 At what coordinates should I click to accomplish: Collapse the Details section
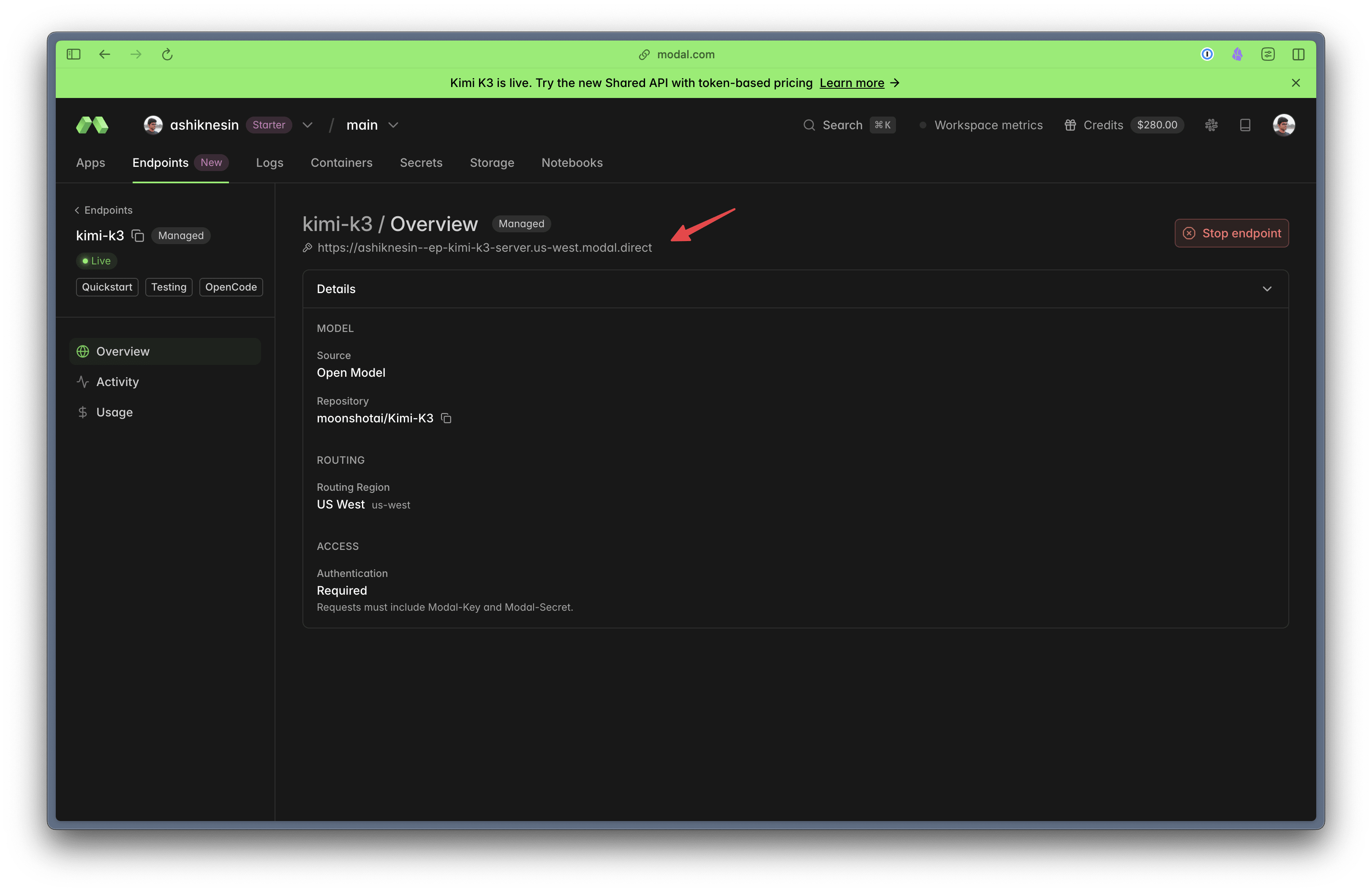[x=1267, y=289]
